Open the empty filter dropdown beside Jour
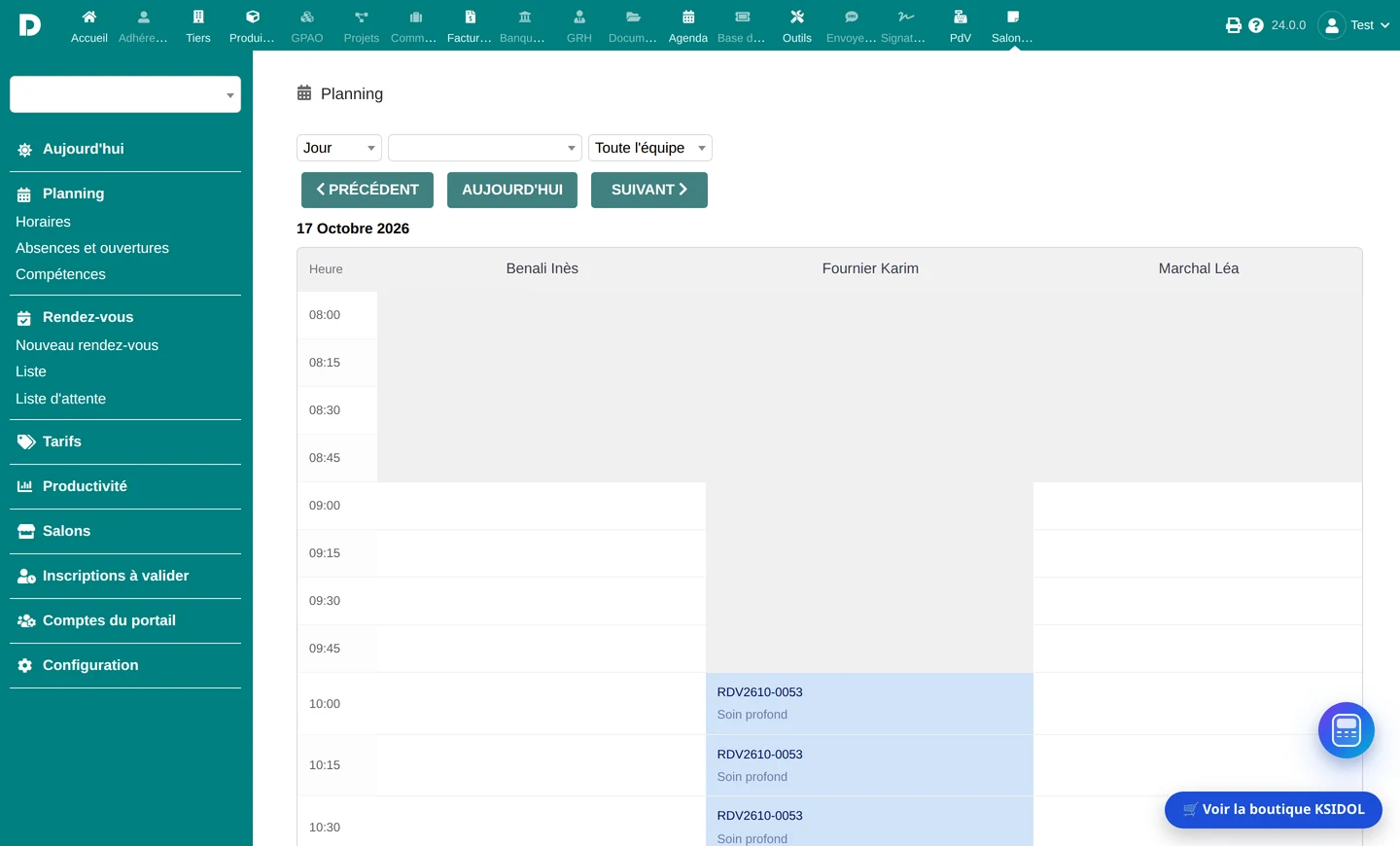Image resolution: width=1400 pixels, height=846 pixels. coord(485,148)
